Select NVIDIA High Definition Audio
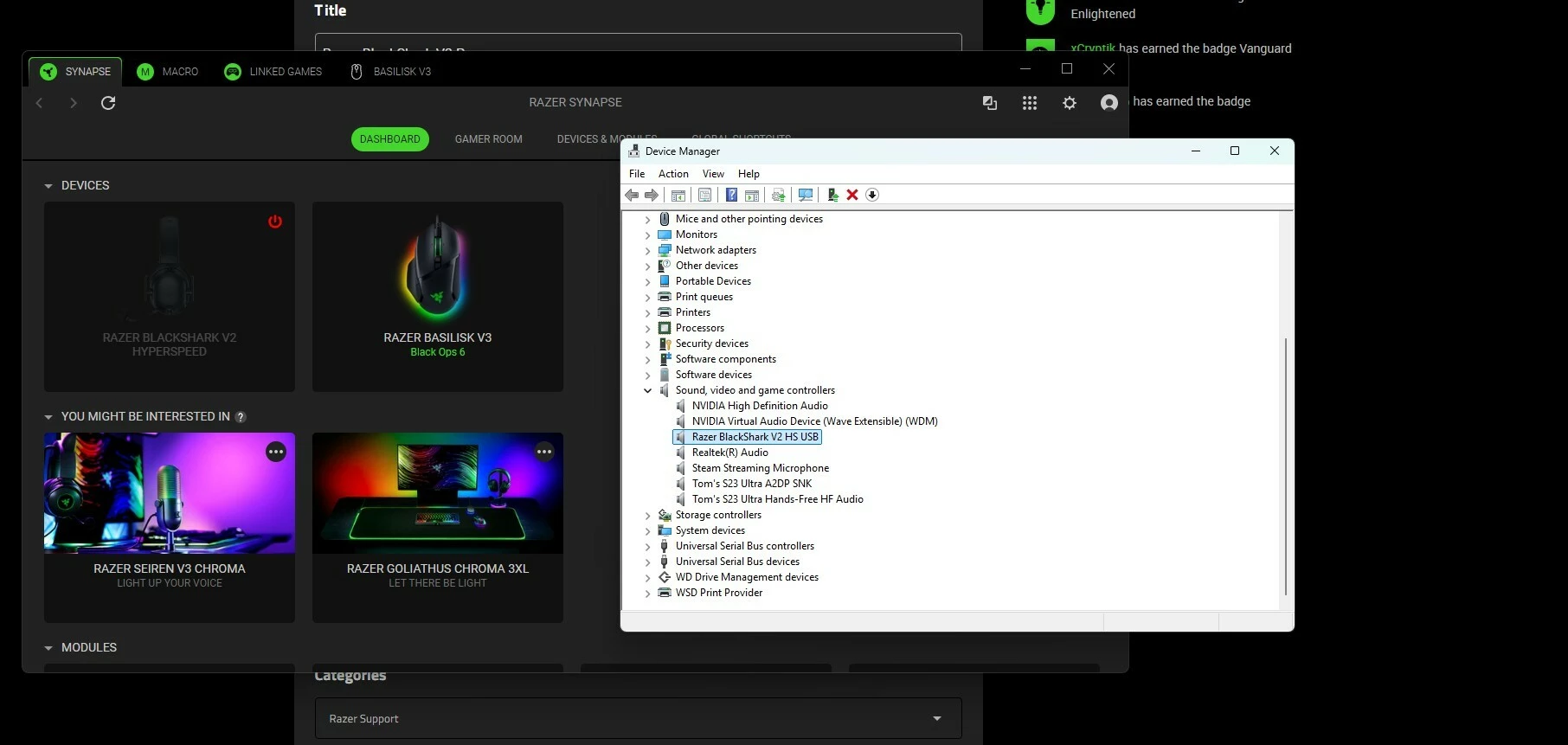1568x745 pixels. [760, 406]
